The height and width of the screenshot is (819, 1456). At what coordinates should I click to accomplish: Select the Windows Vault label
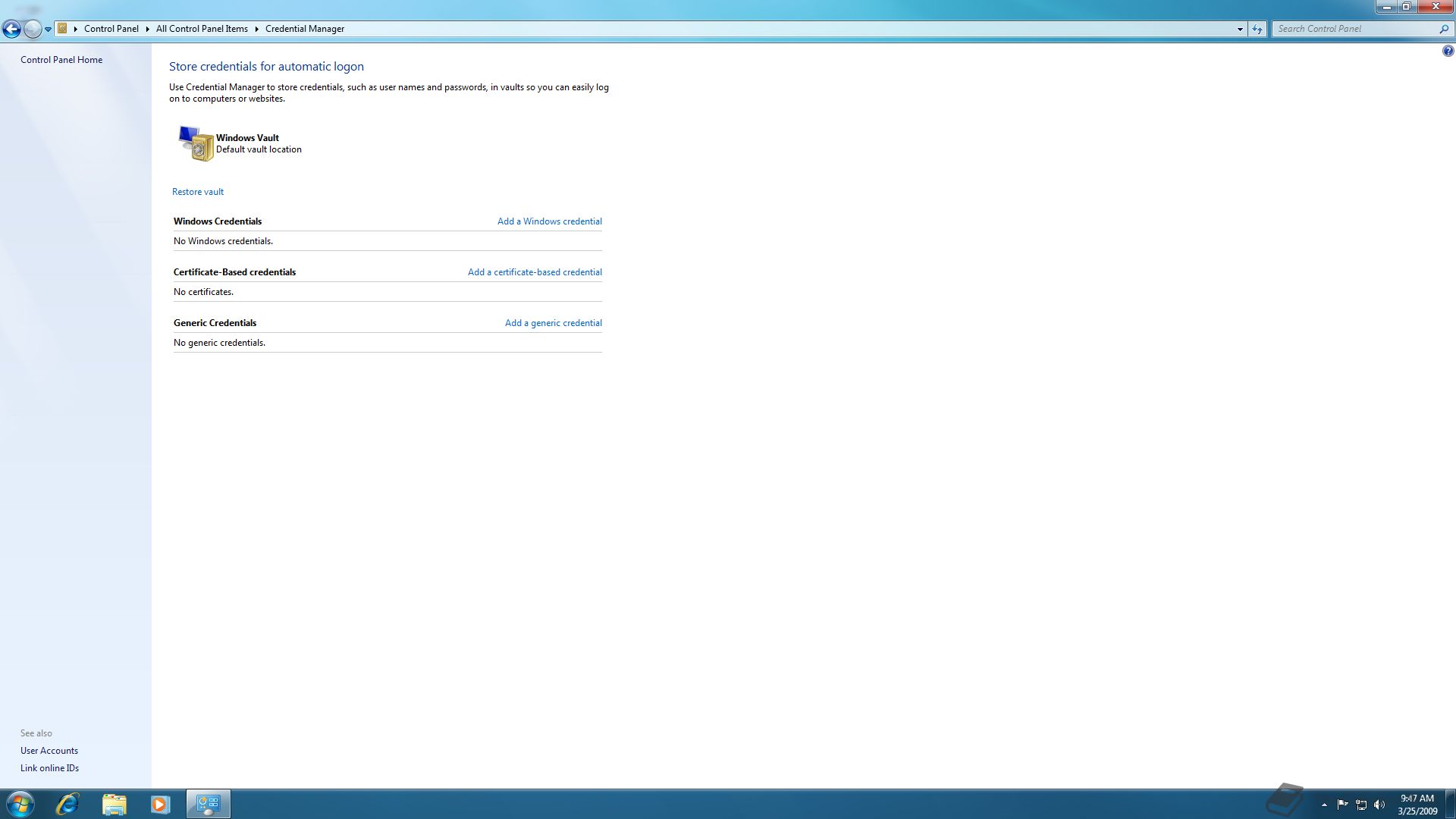click(247, 138)
